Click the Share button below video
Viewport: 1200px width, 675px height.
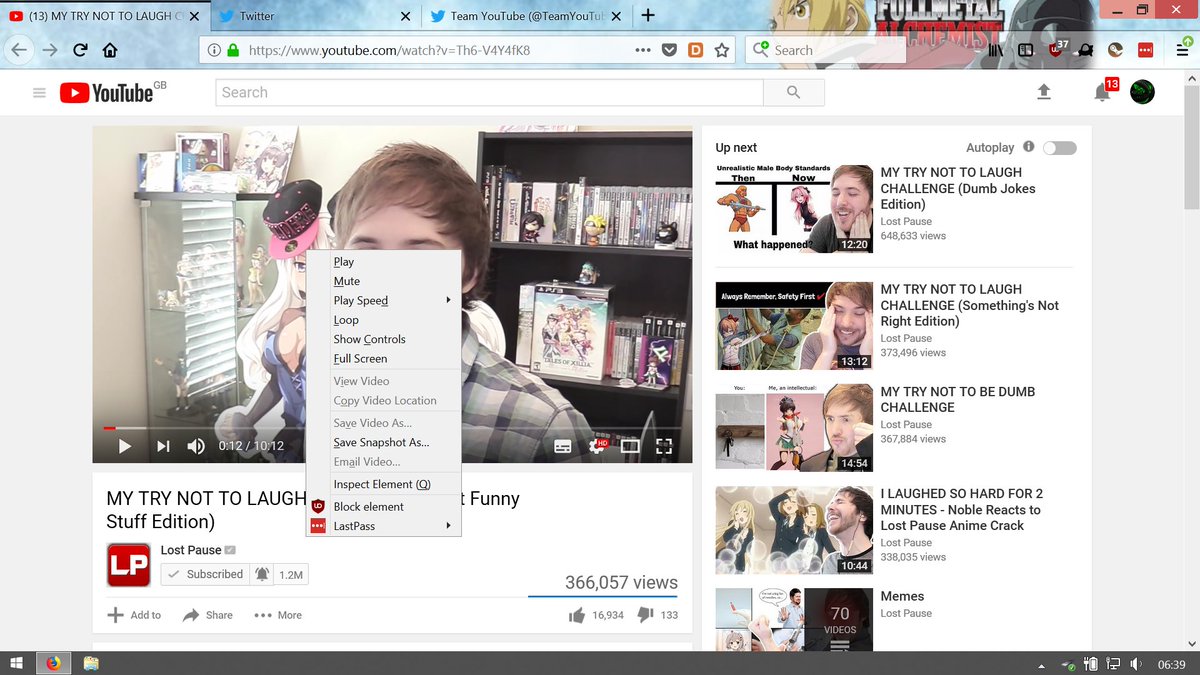(x=208, y=615)
